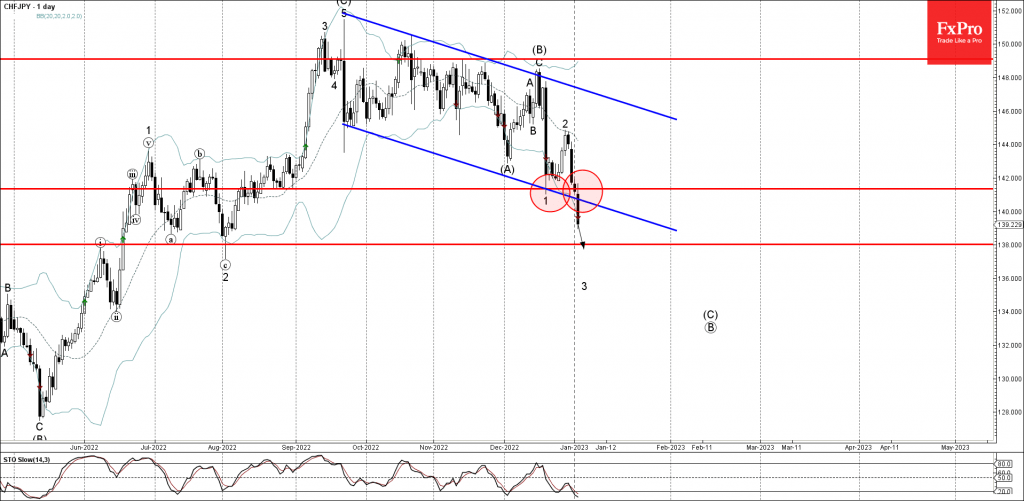The height and width of the screenshot is (501, 1024).
Task: Click the projected wave 3 label
Action: [584, 286]
